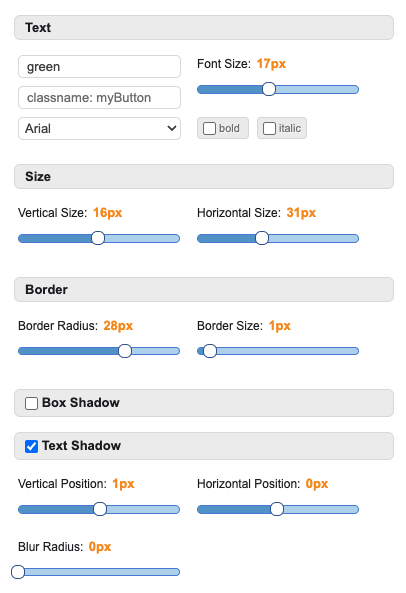Enable the italic checkbox
Screen dimensions: 406x593
[x=269, y=129]
